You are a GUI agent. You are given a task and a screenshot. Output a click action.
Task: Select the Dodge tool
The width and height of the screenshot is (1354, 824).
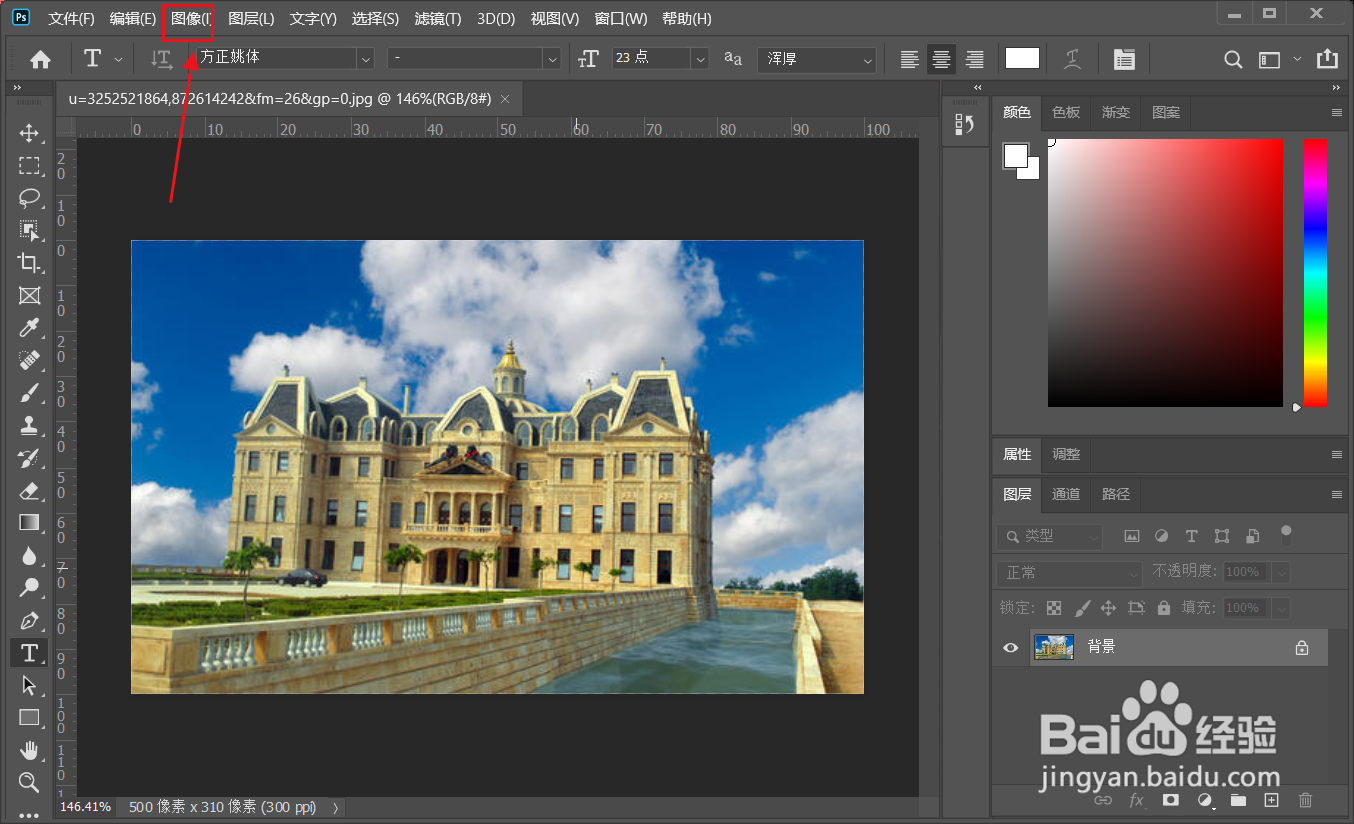click(x=29, y=587)
